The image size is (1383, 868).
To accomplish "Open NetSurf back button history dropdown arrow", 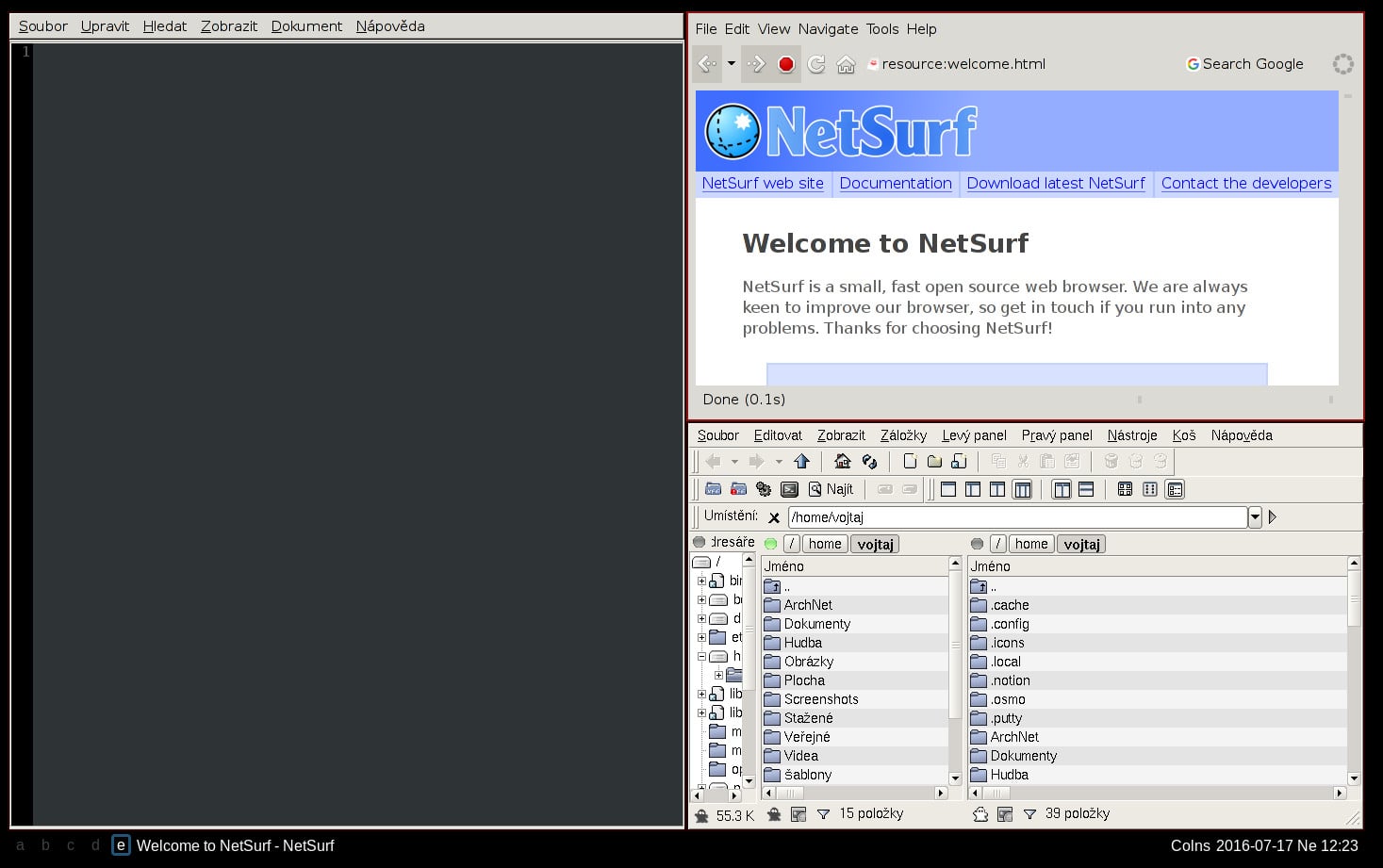I will tap(731, 64).
